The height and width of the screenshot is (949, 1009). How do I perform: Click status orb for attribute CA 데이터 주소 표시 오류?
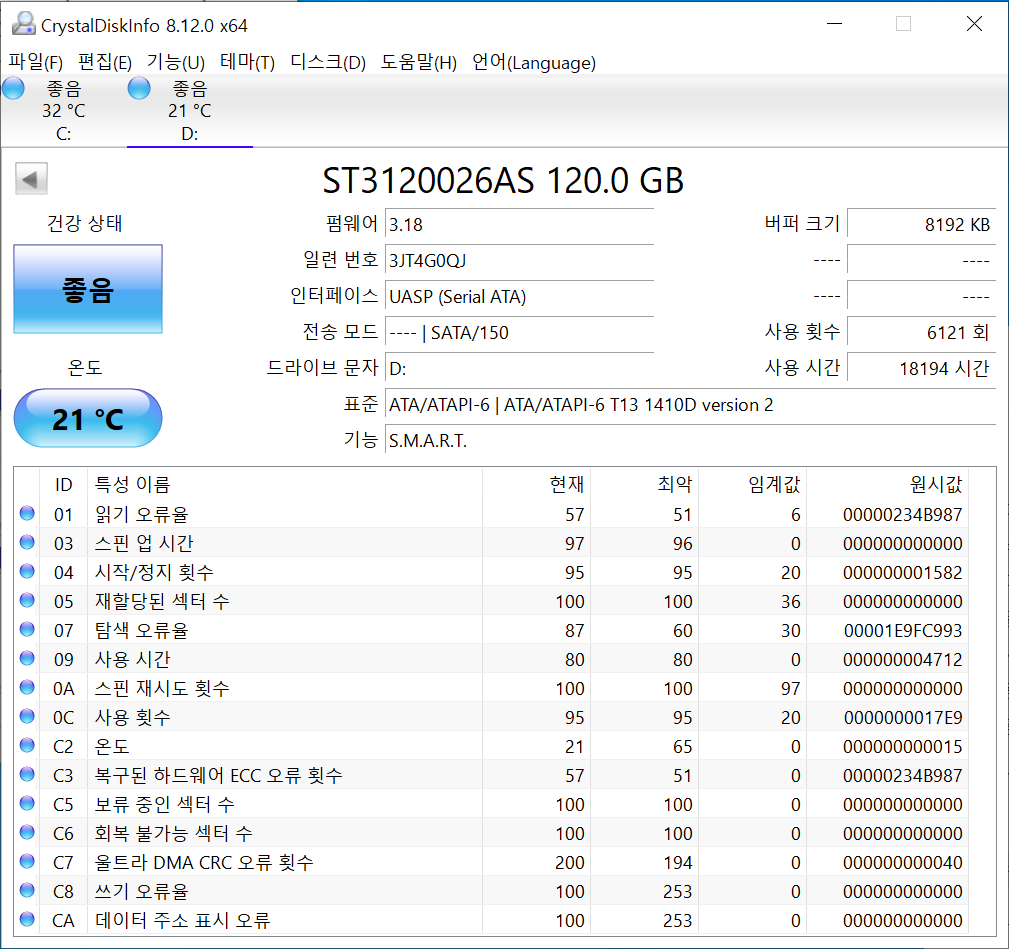pyautogui.click(x=27, y=919)
